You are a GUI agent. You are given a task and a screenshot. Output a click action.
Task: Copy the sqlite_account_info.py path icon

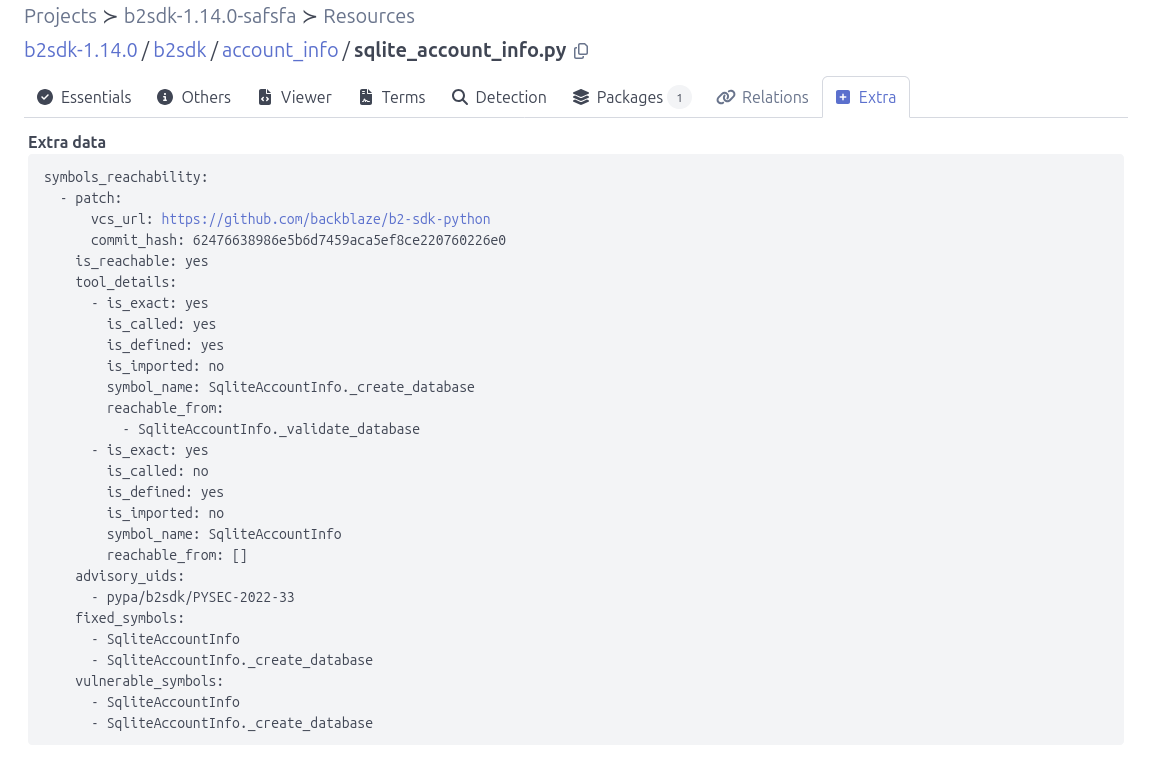[581, 51]
